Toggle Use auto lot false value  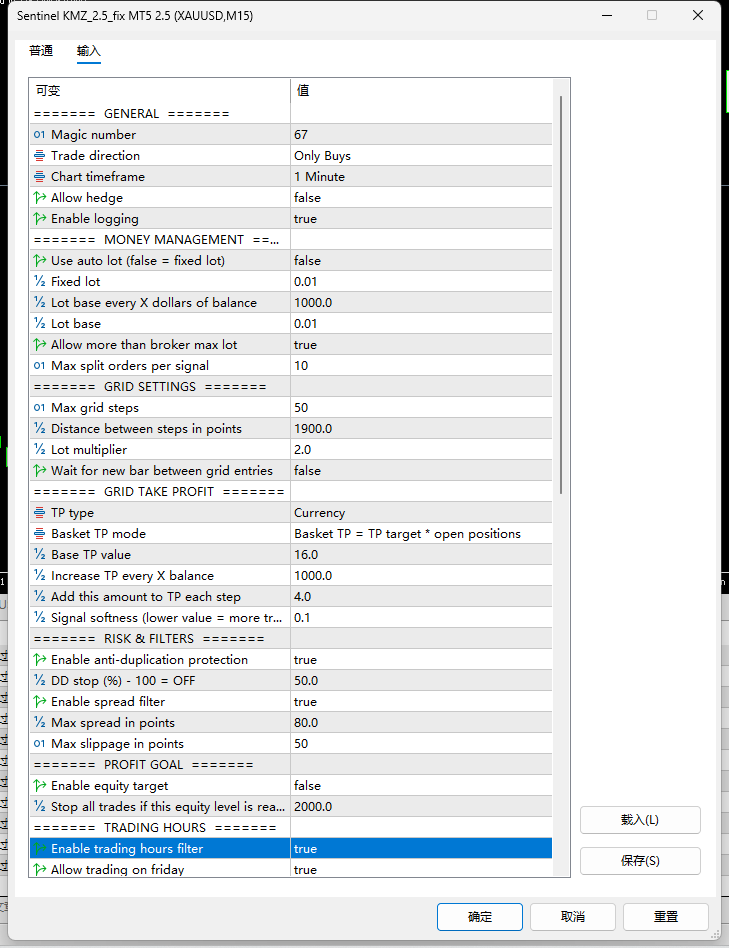point(421,261)
